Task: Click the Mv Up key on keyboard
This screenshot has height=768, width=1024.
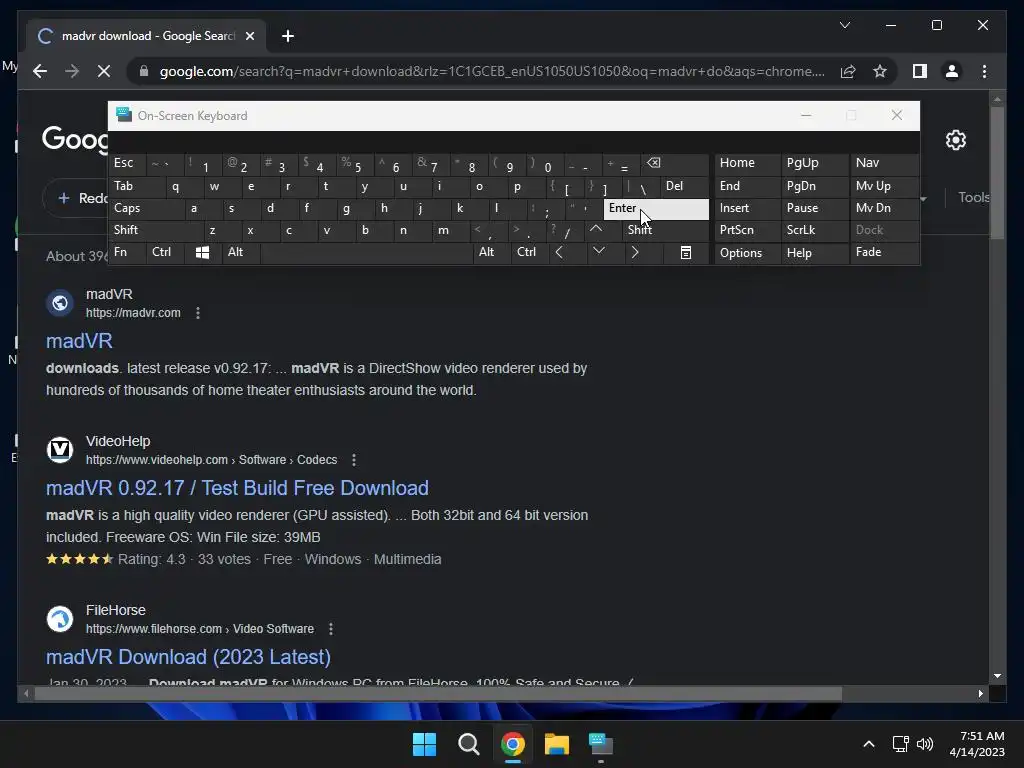Action: tap(884, 186)
